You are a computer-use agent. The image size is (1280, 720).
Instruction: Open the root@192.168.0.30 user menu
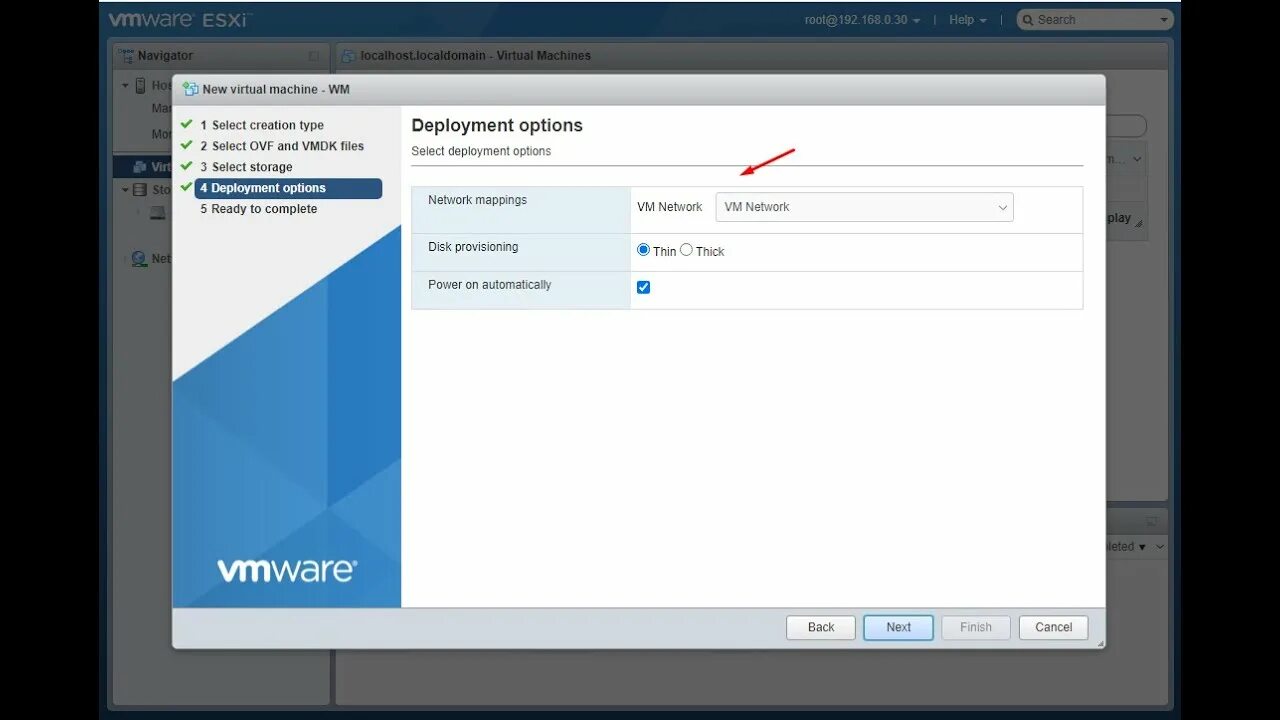click(x=862, y=20)
